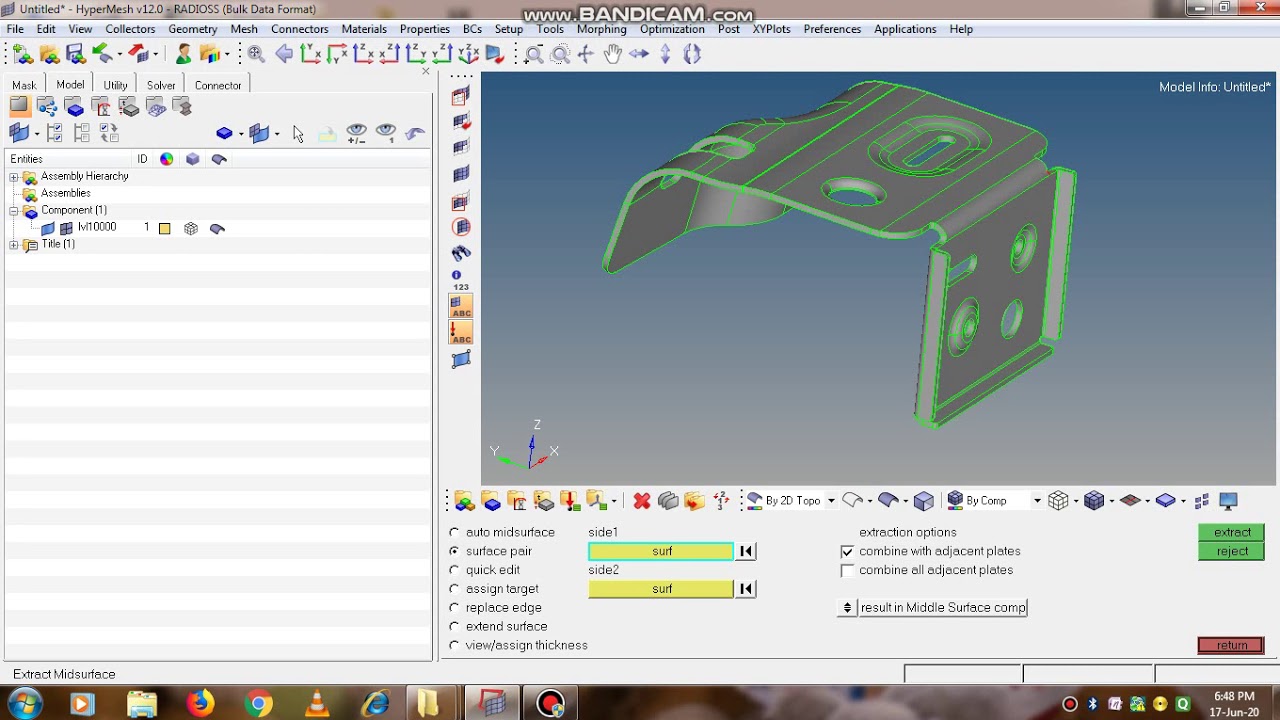Expand the Title (1) tree node
Image resolution: width=1280 pixels, height=720 pixels.
pos(14,245)
